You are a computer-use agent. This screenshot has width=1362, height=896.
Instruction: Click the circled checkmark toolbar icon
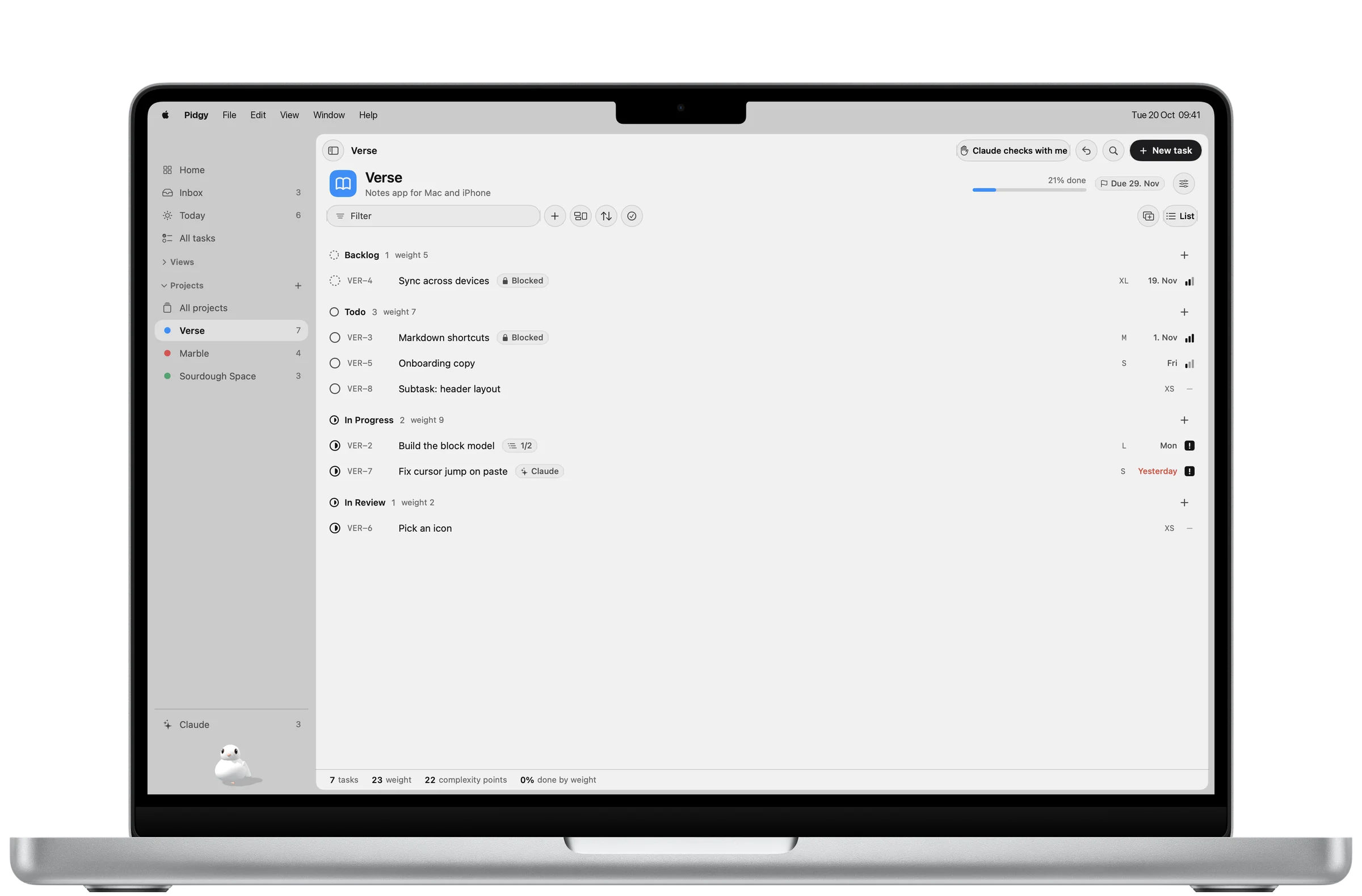click(x=632, y=216)
